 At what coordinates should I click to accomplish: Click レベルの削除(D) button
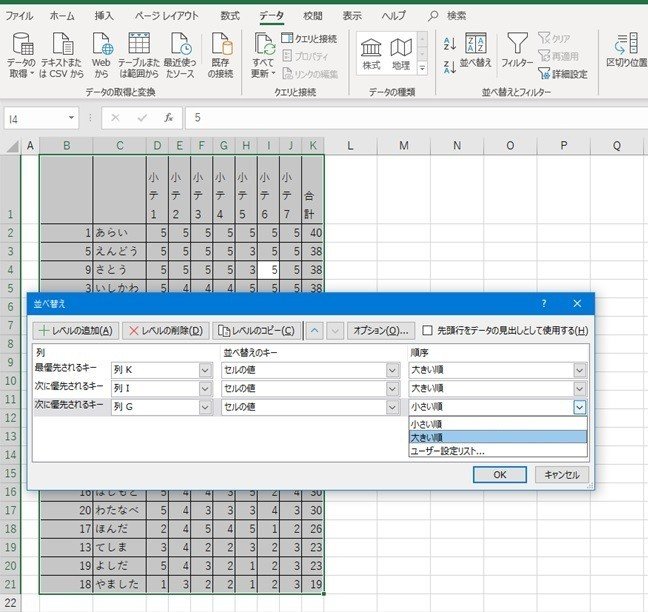click(166, 331)
